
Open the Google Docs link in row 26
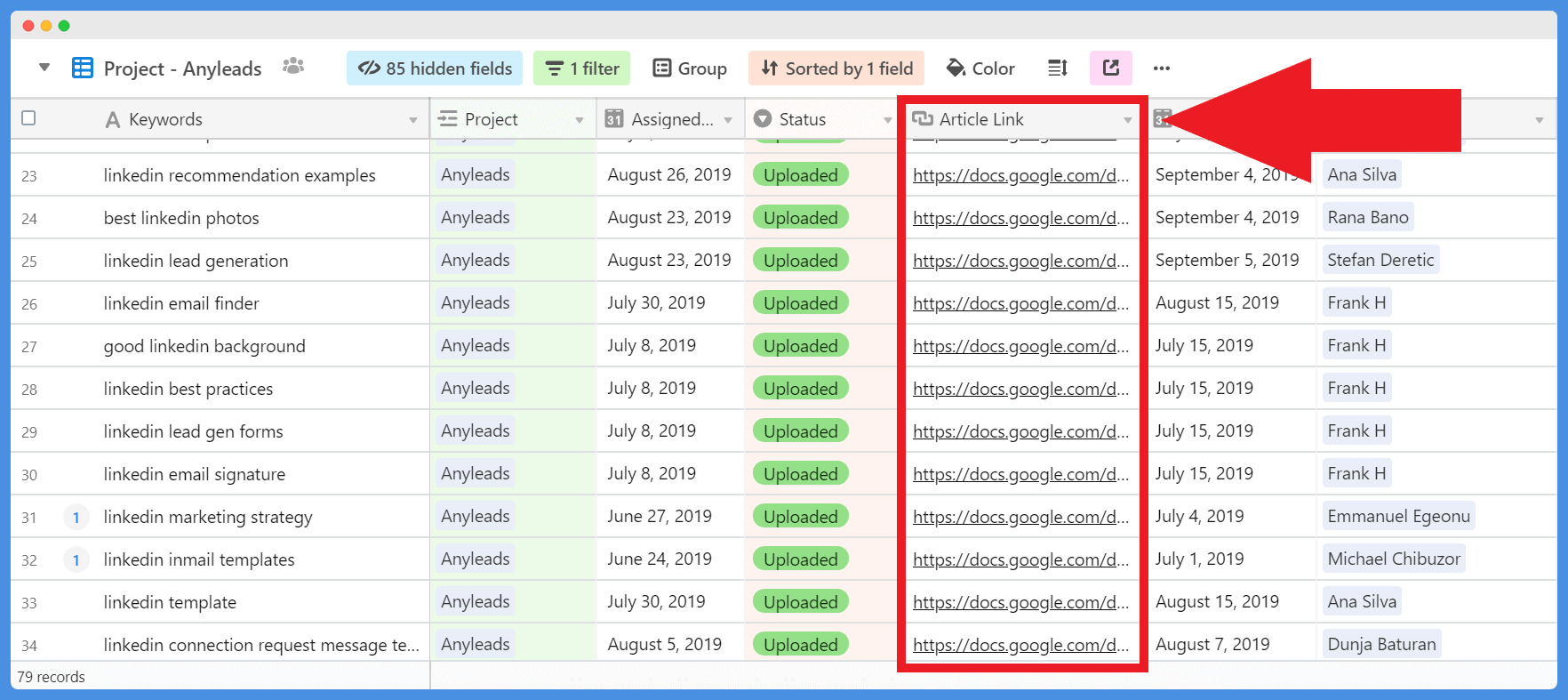coord(1020,303)
